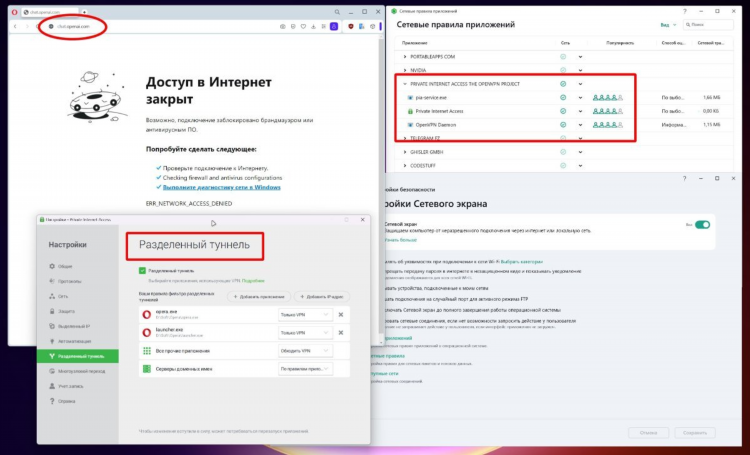Click the Save button in Firewall settings

coord(695,433)
